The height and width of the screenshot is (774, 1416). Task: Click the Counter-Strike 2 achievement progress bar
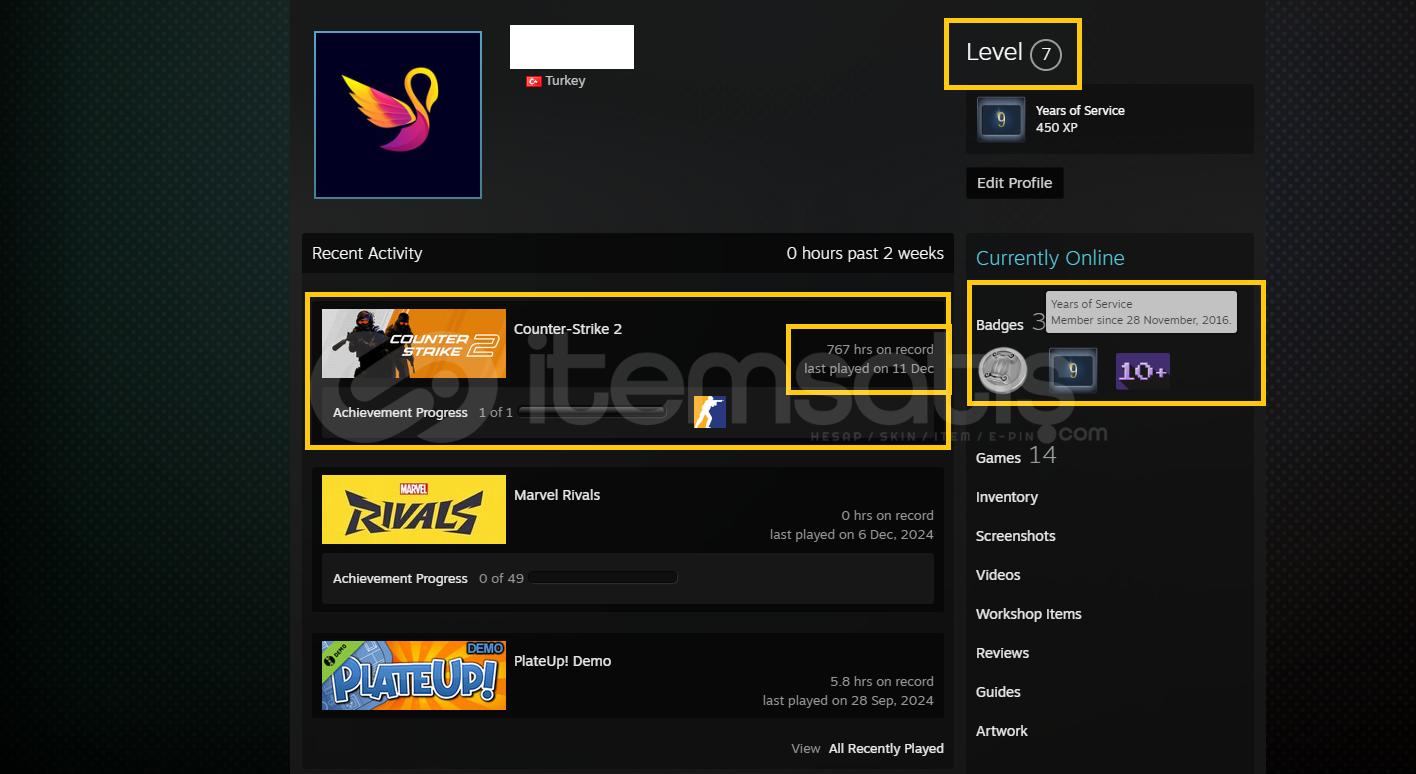[x=591, y=412]
